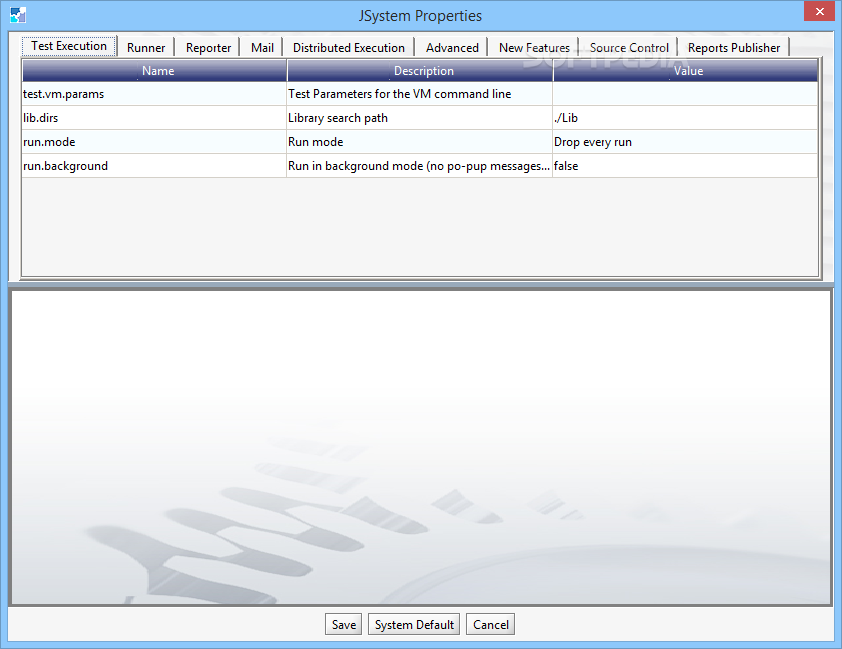Select the run.mode name cell

point(155,142)
